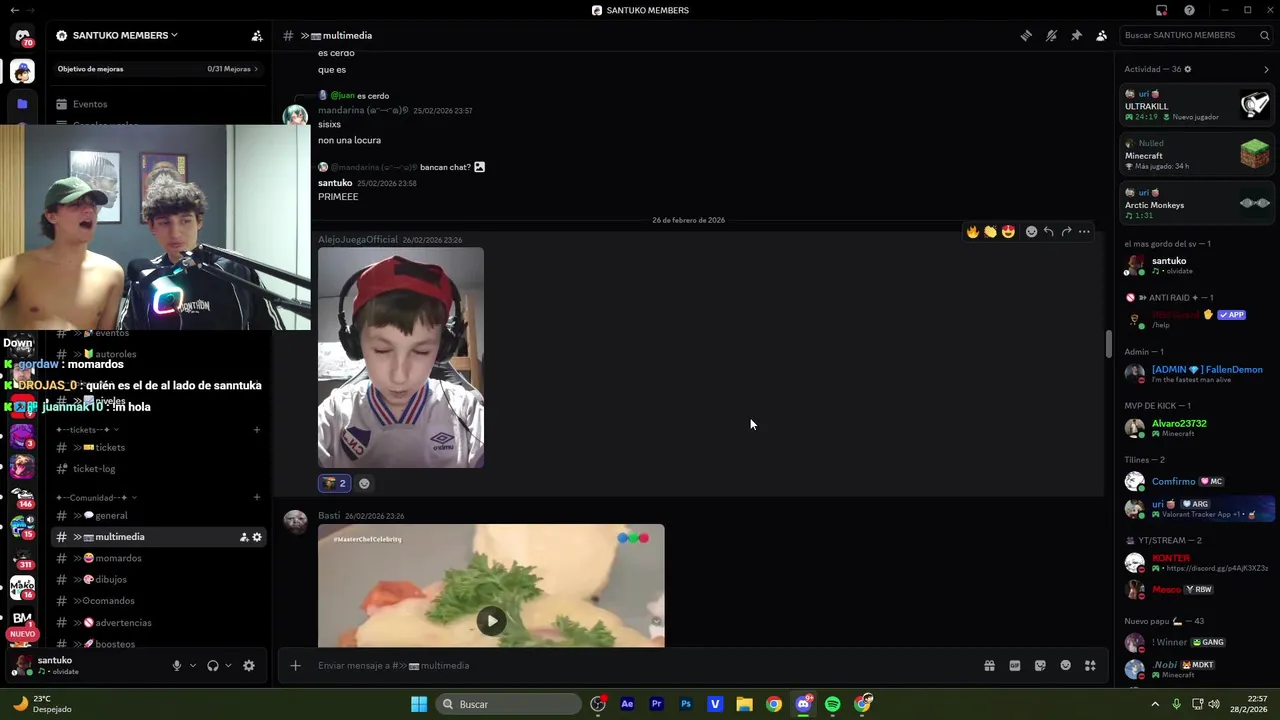The width and height of the screenshot is (1280, 720).
Task: Open user settings gear
Action: [249, 666]
